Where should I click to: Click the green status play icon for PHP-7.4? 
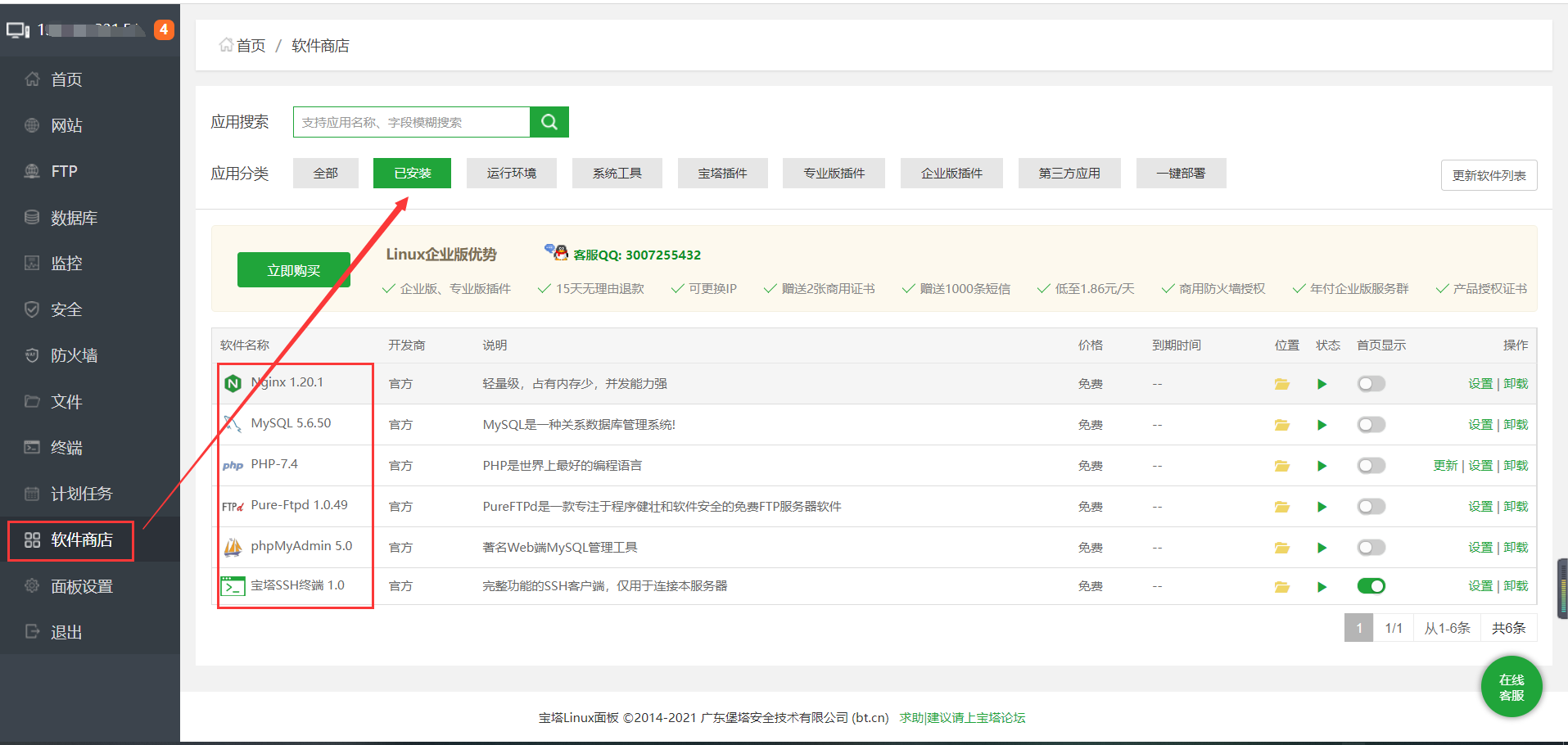pos(1322,466)
